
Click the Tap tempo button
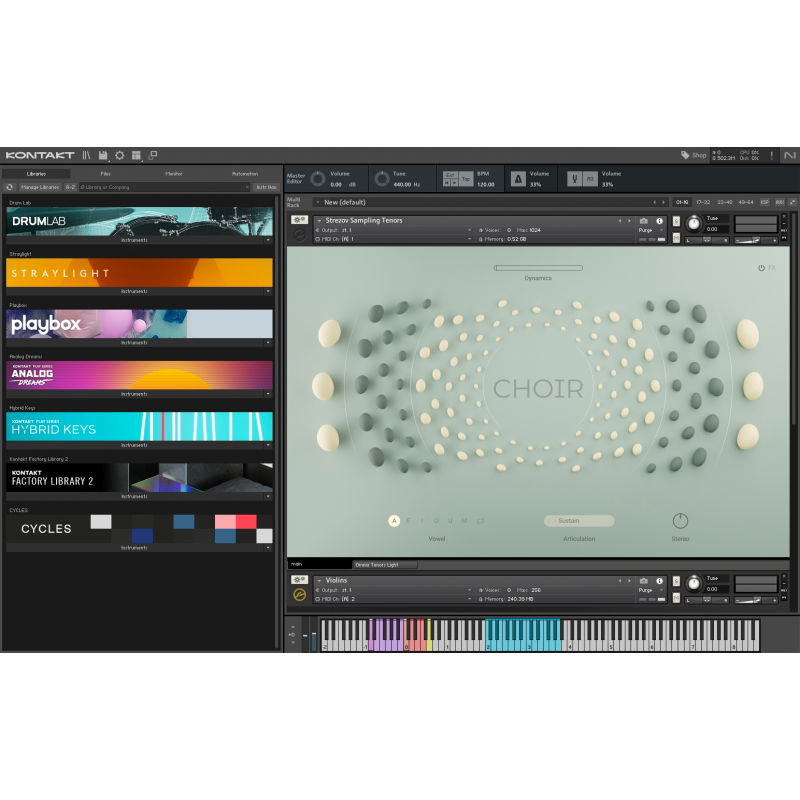pos(466,179)
